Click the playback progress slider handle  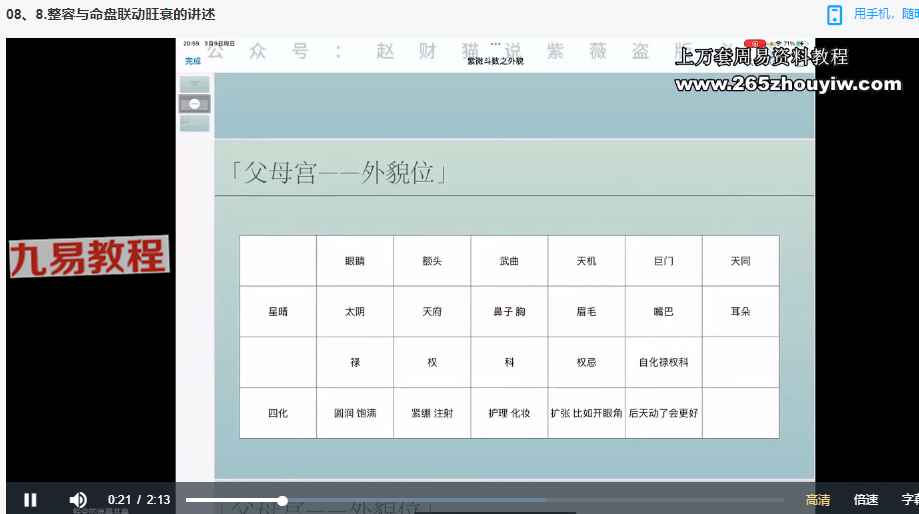(283, 500)
